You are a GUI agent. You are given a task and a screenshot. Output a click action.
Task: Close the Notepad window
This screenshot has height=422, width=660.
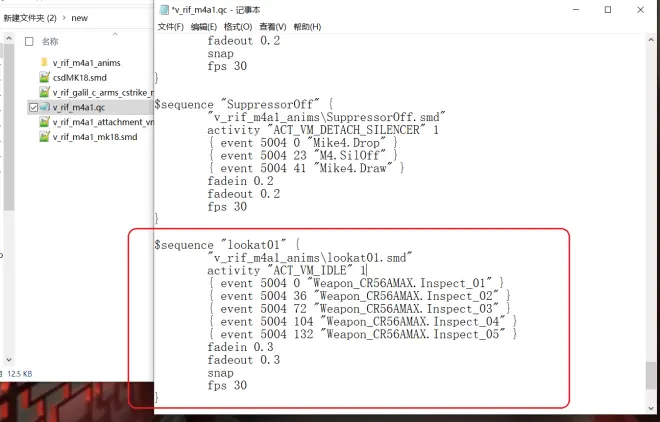(641, 10)
